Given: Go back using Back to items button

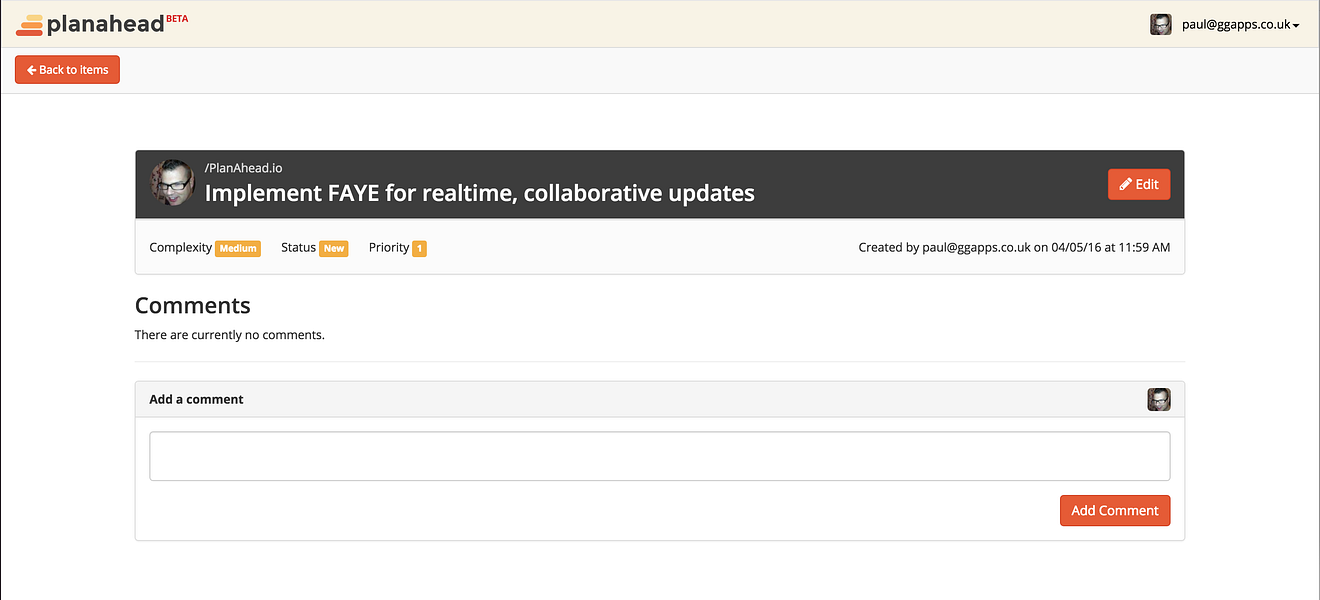Looking at the screenshot, I should click(68, 70).
